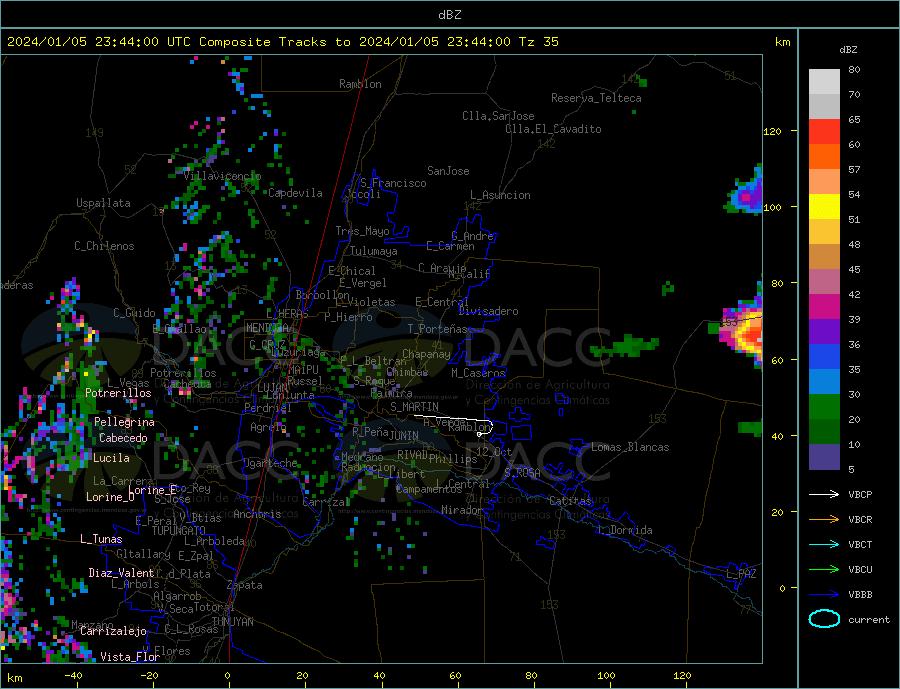Click the cyan 'current' ellipse legend icon
900x689 pixels.
824,619
